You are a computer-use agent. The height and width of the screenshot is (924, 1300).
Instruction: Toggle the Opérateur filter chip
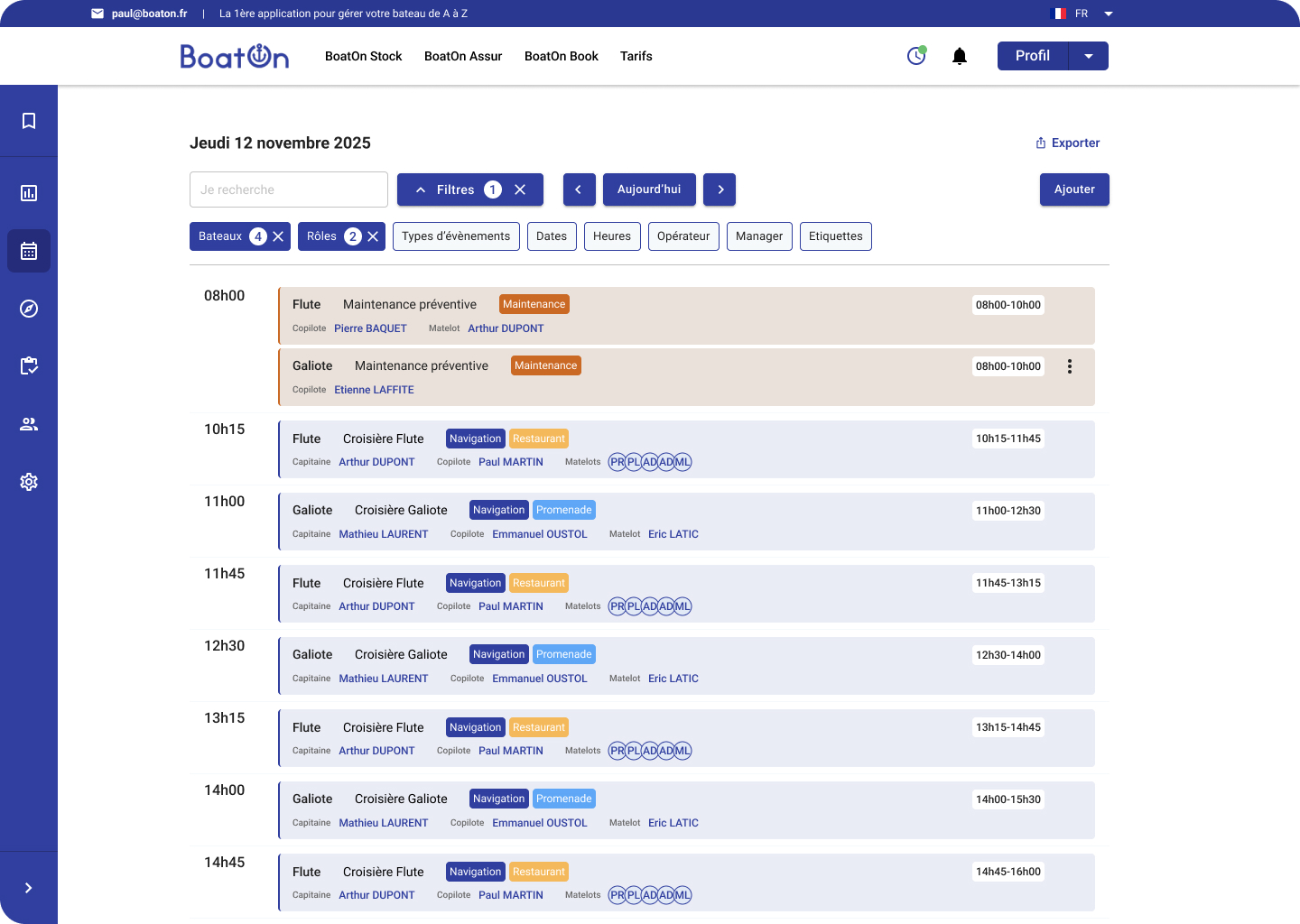pos(683,236)
